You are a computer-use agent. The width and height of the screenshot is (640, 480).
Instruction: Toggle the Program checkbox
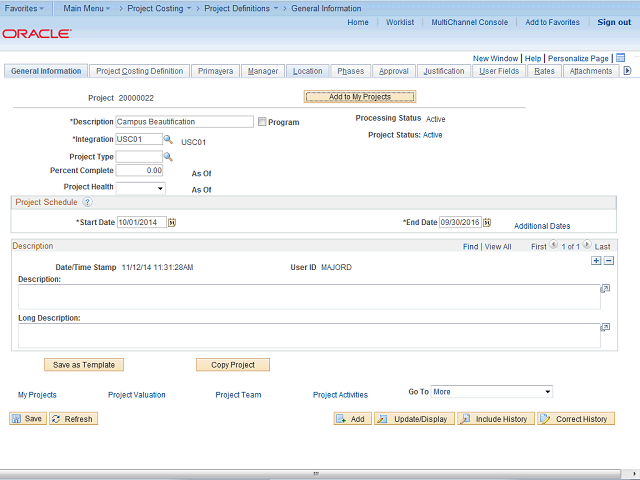coord(262,122)
